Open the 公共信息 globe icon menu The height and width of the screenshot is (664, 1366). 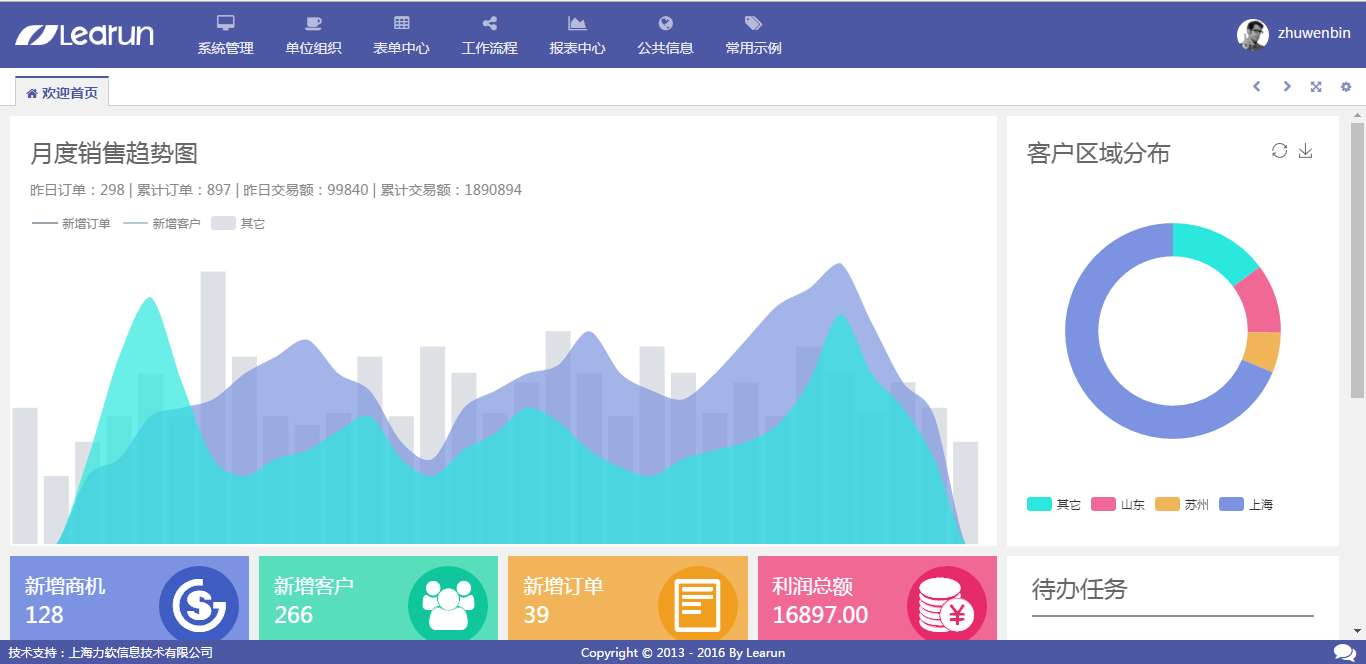point(665,35)
